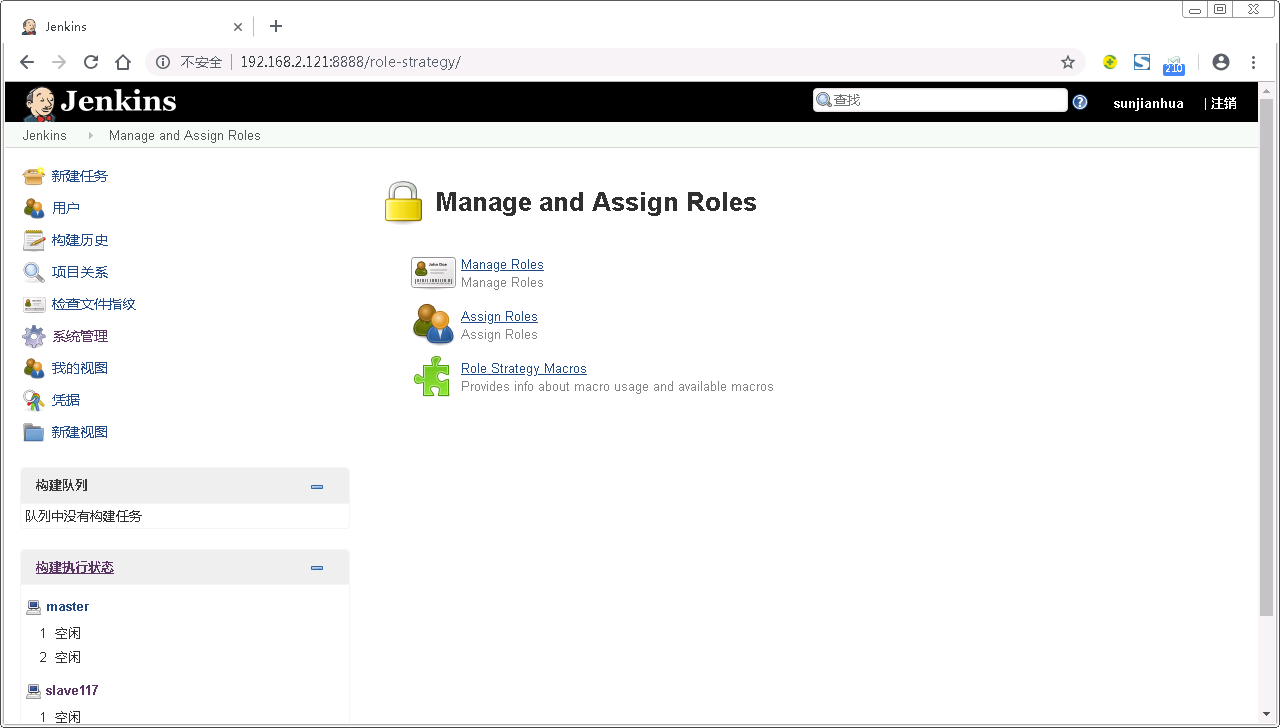Click the browser back arrow
This screenshot has width=1280, height=728.
(27, 62)
